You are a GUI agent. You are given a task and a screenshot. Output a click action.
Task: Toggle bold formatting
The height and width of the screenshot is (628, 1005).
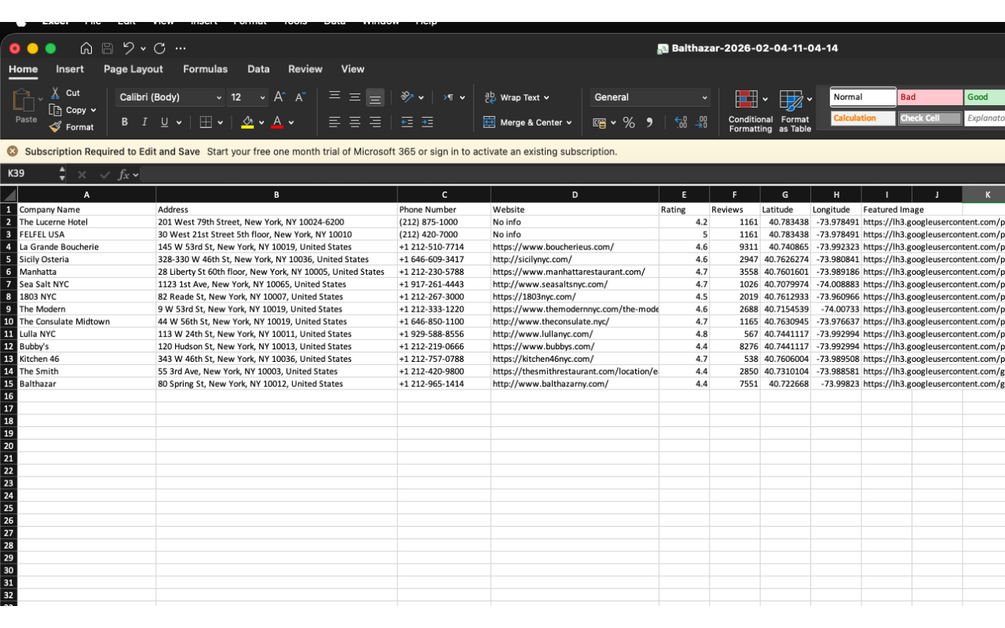coord(124,122)
